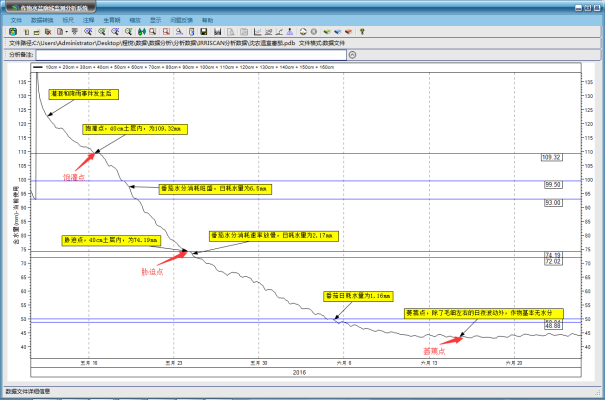The height and width of the screenshot is (400, 605).
Task: Click the black bar-chart toolbar icon
Action: pyautogui.click(x=218, y=32)
